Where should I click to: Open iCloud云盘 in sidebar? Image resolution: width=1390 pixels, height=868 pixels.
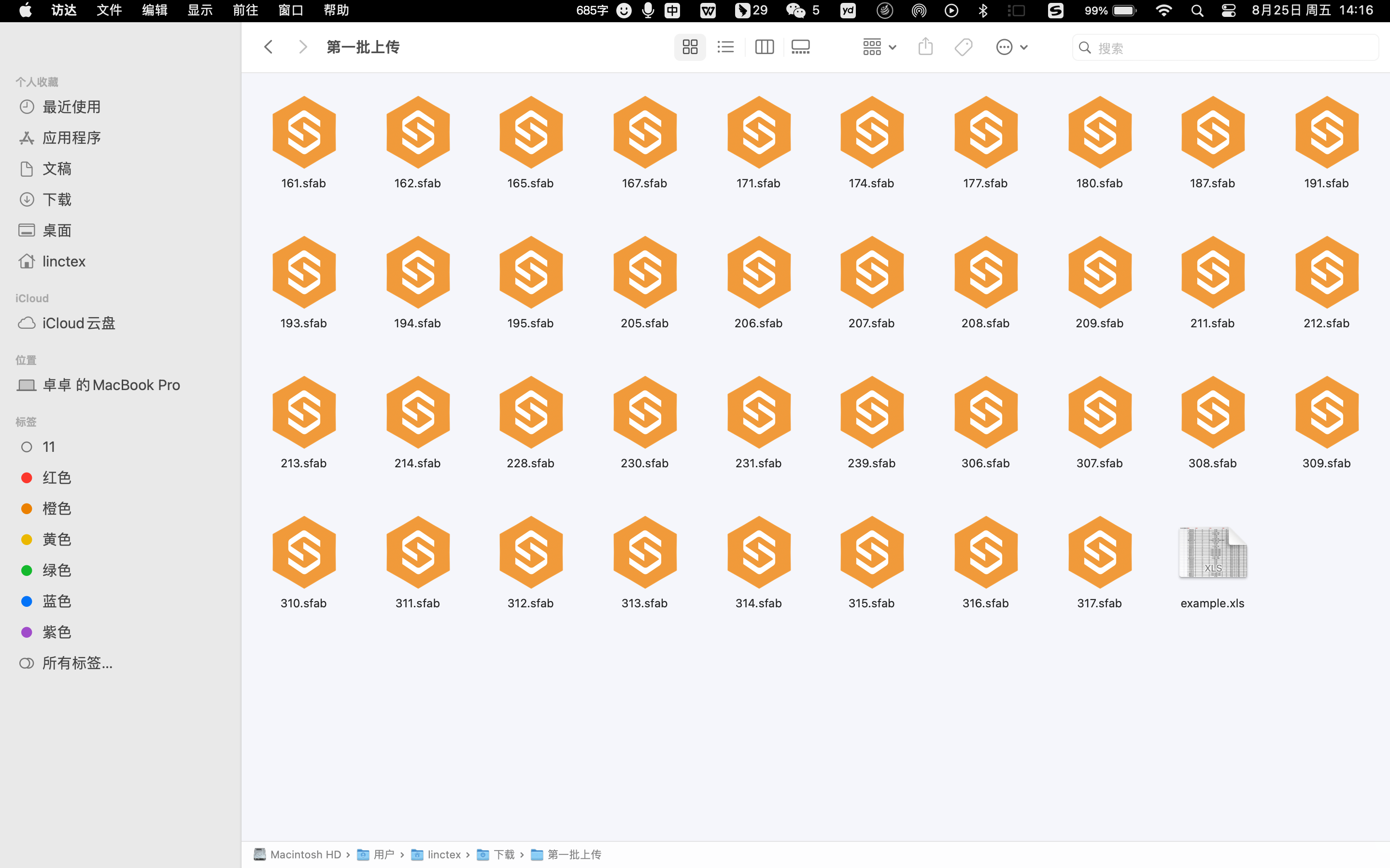click(x=79, y=323)
